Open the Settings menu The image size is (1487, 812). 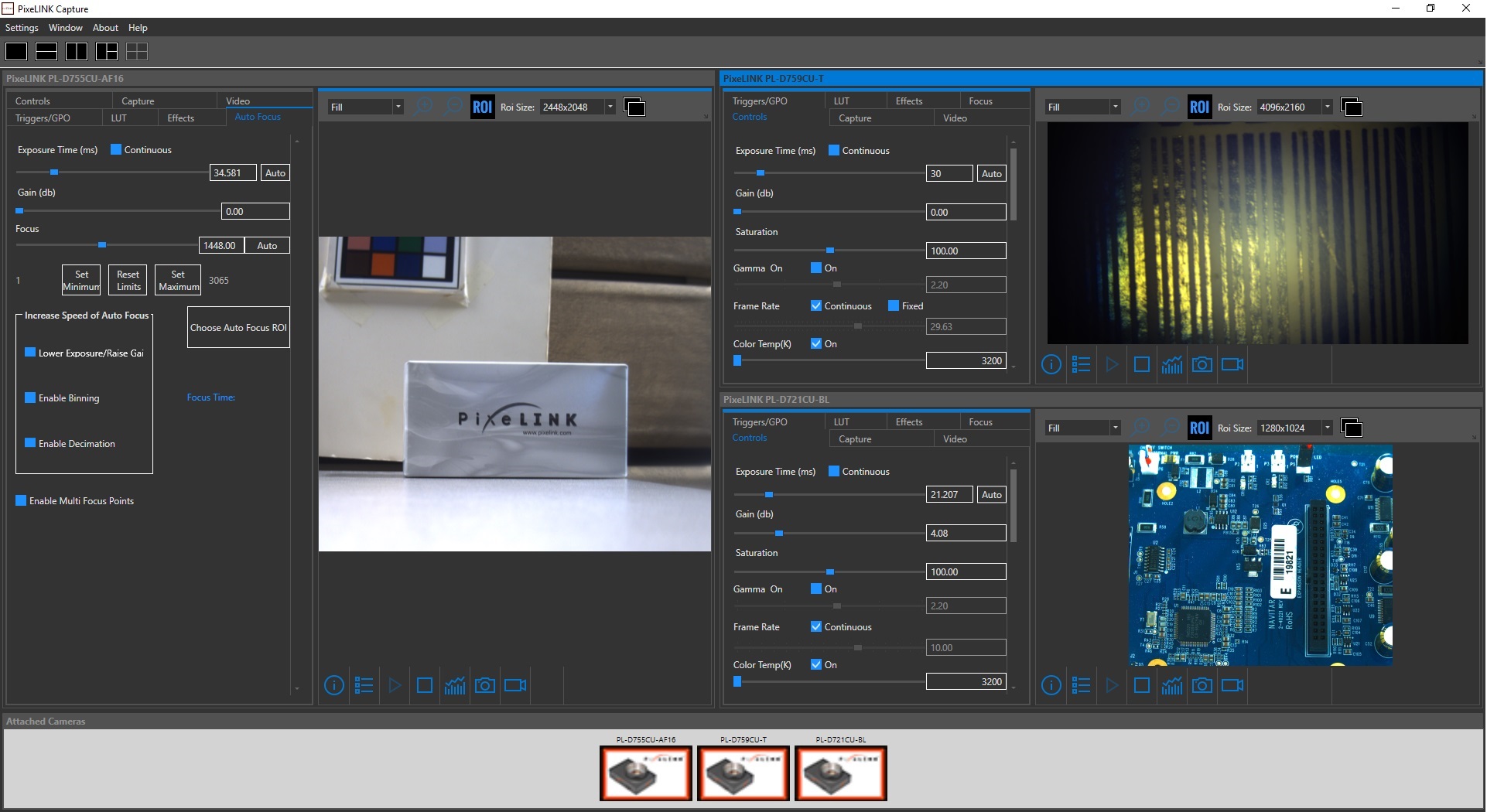[x=22, y=28]
